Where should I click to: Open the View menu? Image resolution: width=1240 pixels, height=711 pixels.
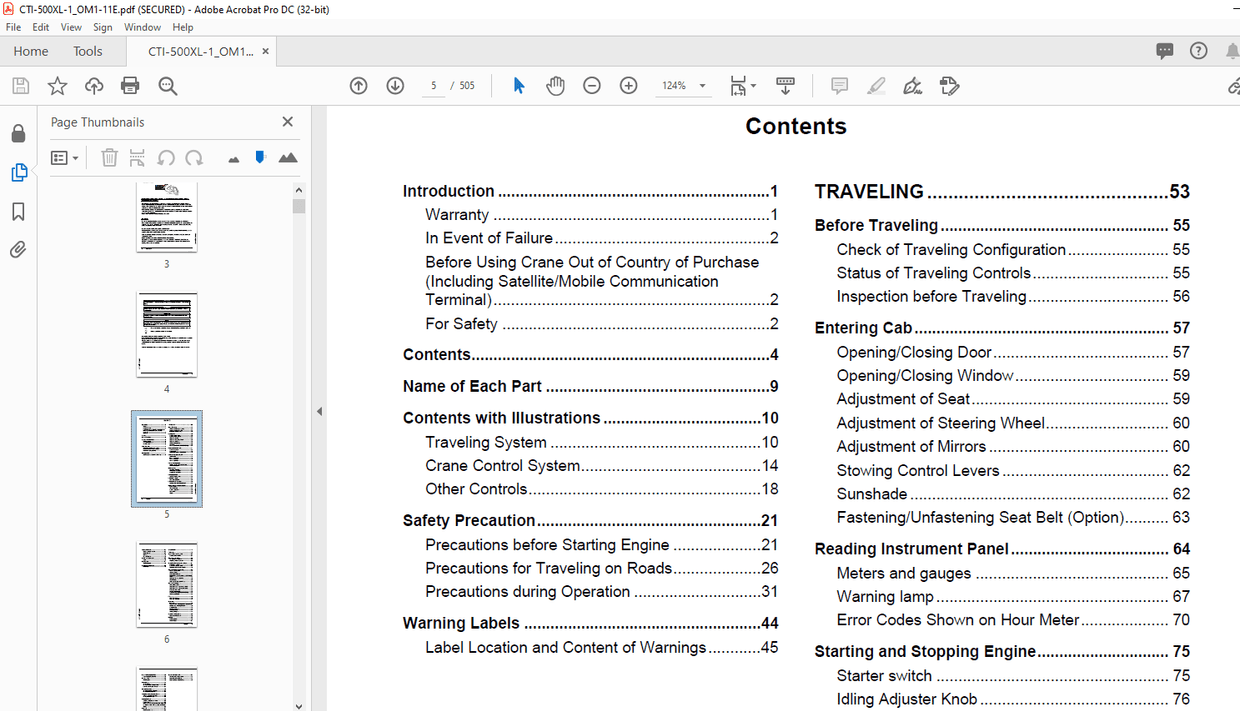coord(70,27)
